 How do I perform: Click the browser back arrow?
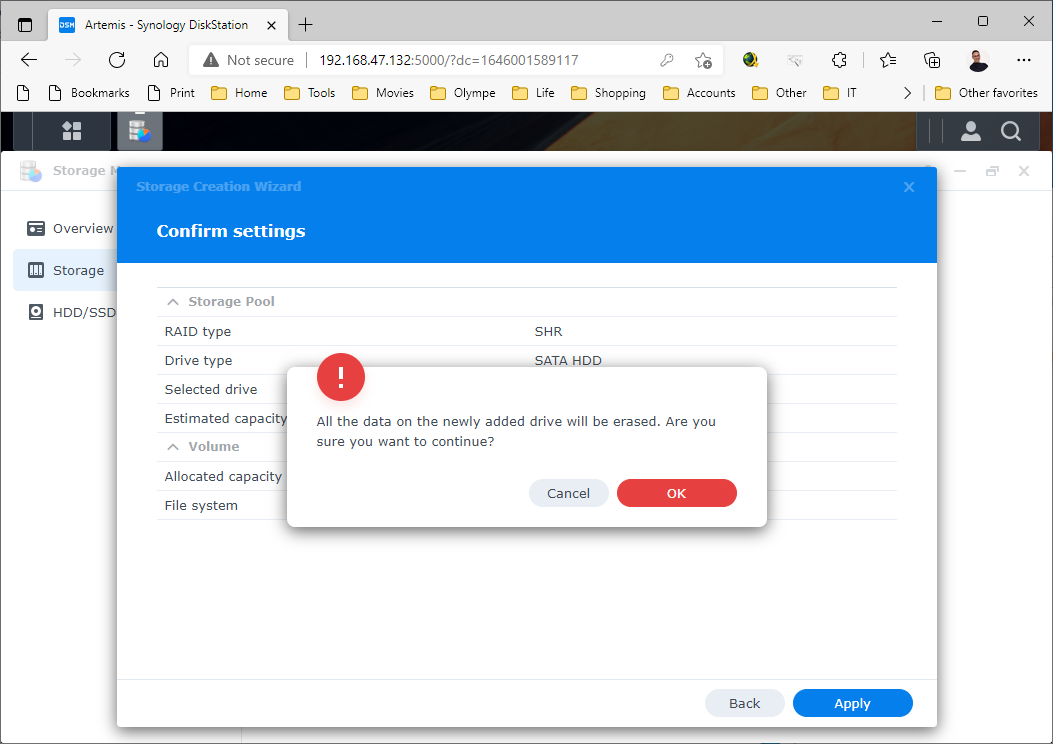(29, 60)
